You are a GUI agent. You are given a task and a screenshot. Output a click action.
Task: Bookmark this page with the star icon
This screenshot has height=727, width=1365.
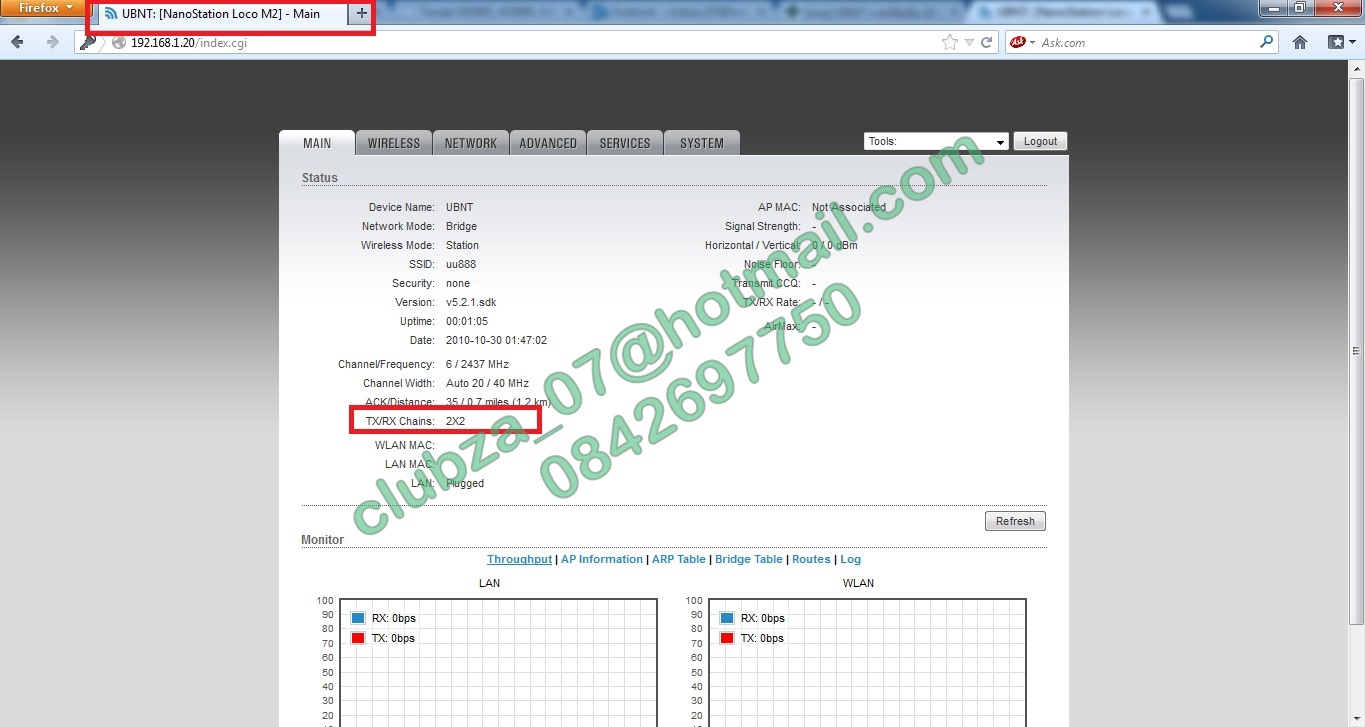pos(949,42)
